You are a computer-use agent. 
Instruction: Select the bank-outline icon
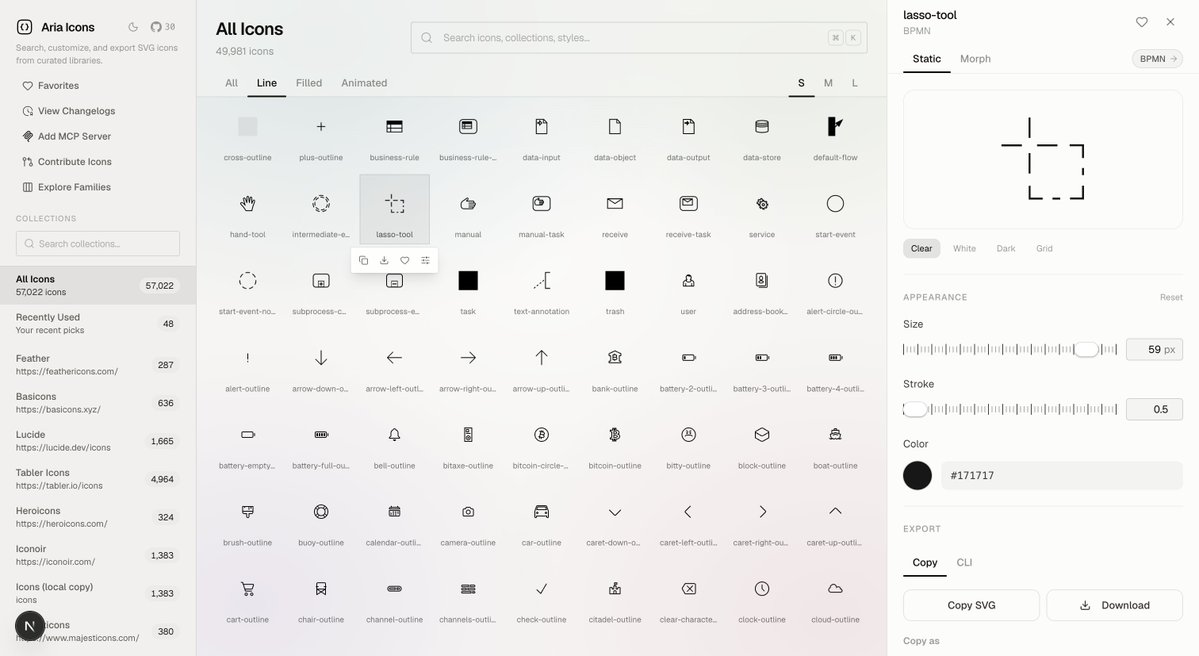click(615, 364)
